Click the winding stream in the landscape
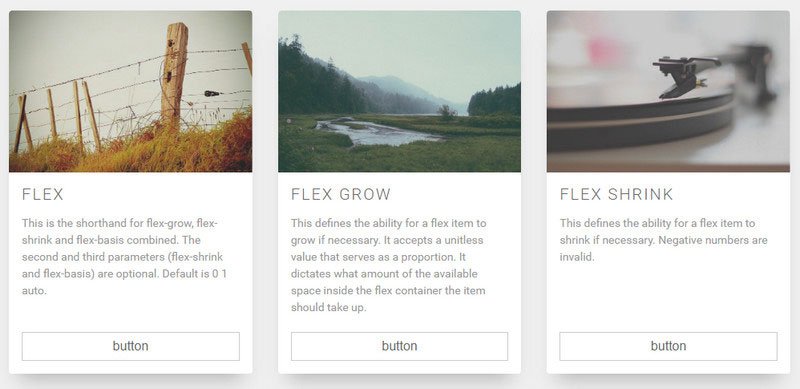Image resolution: width=800 pixels, height=389 pixels. [x=373, y=132]
